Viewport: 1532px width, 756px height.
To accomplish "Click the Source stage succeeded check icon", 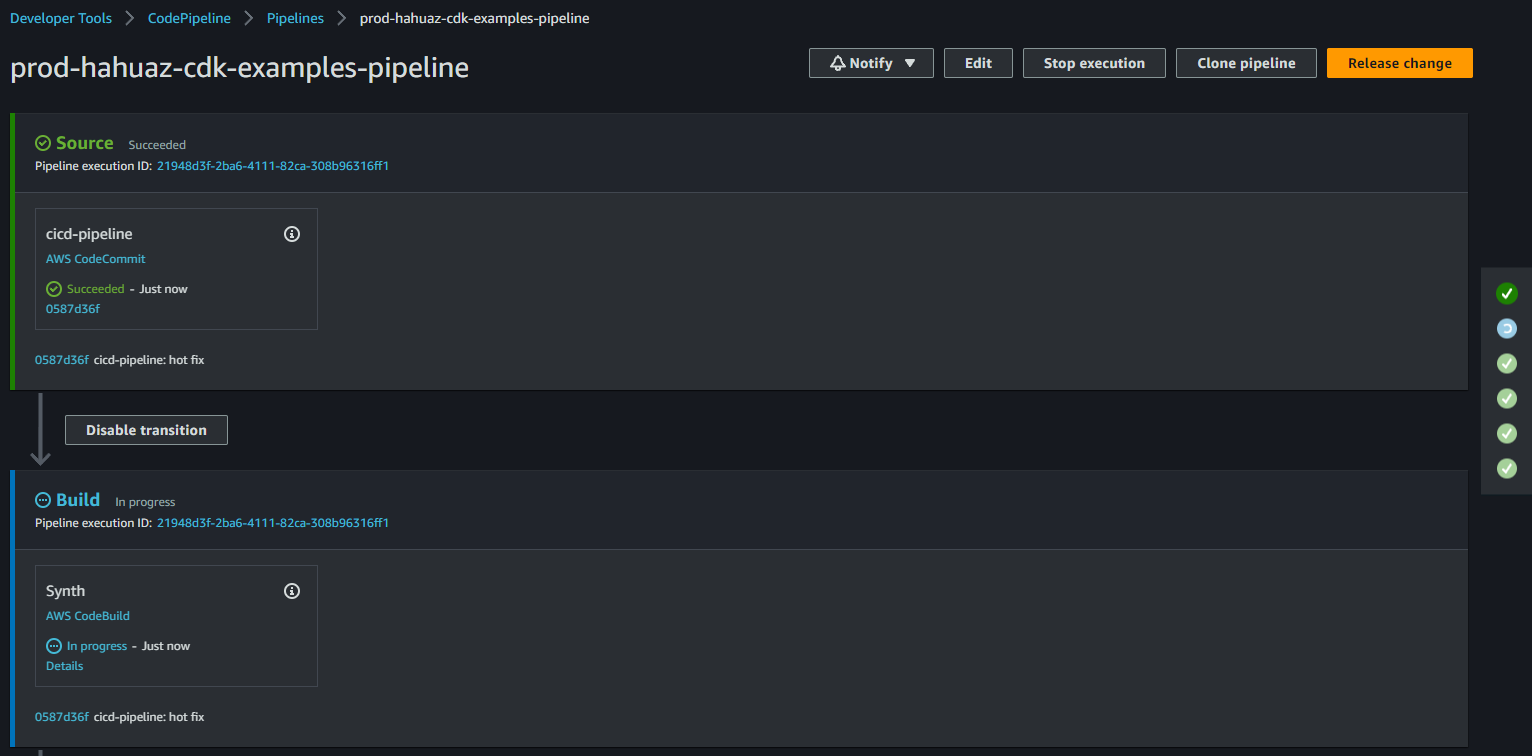I will [x=43, y=143].
